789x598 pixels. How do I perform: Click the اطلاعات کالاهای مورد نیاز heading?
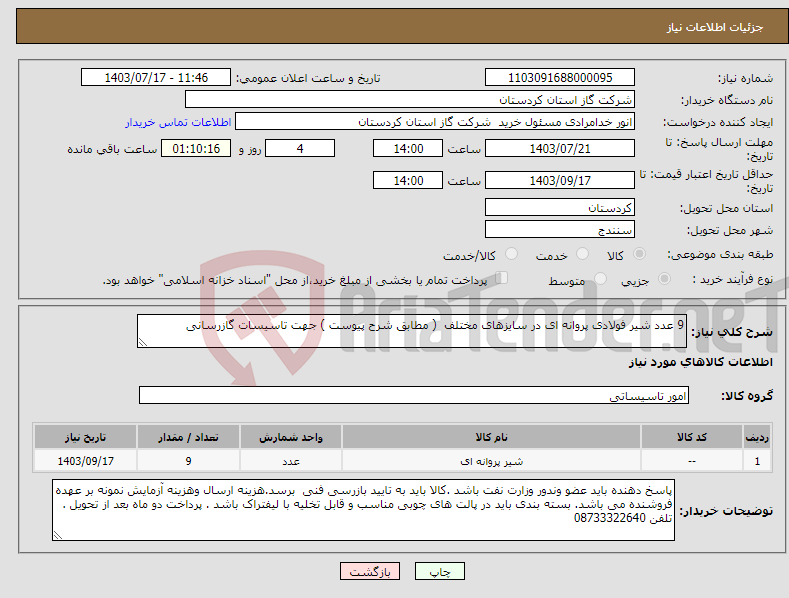[700, 362]
